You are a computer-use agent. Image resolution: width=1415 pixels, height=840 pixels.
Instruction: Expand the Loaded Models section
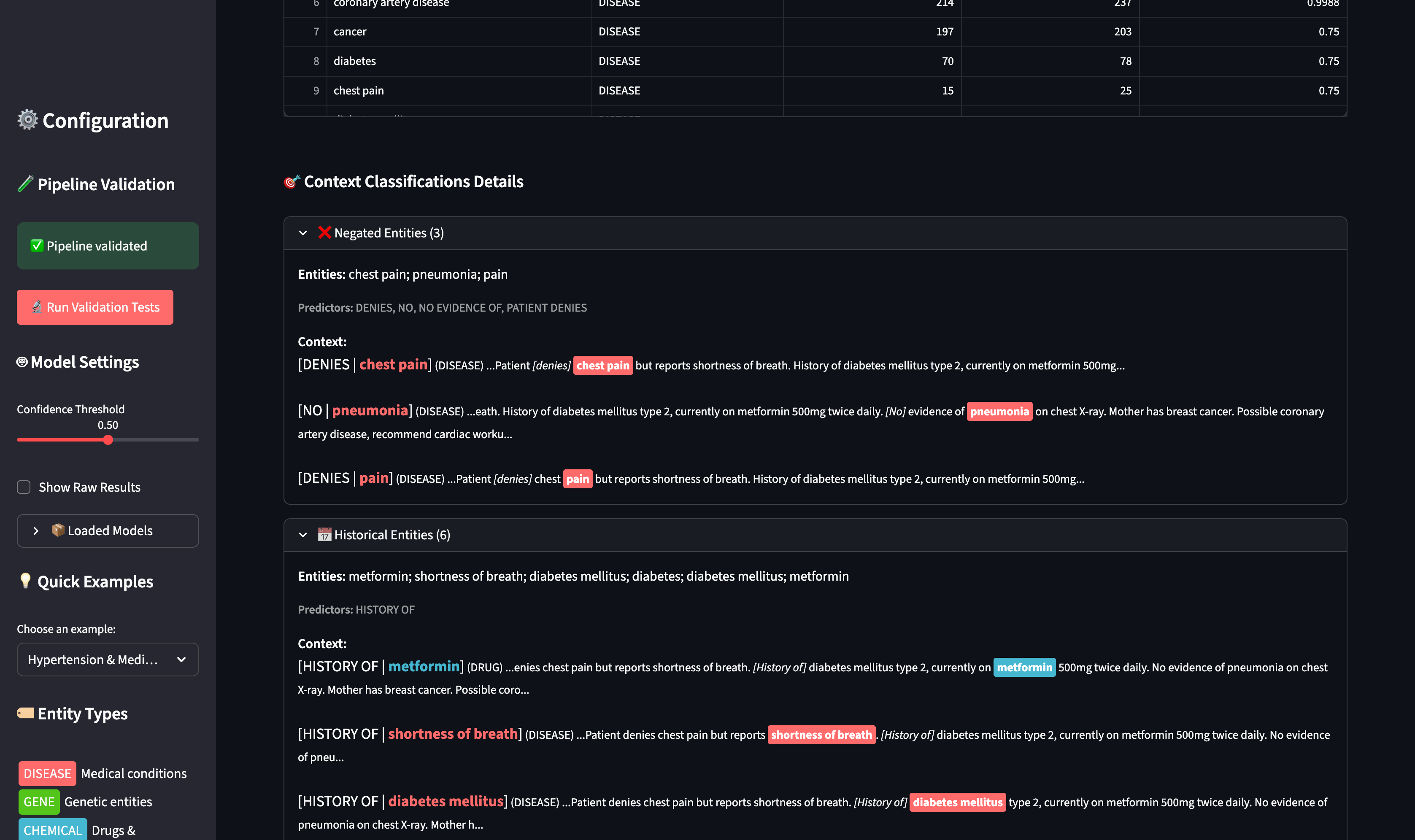(36, 530)
